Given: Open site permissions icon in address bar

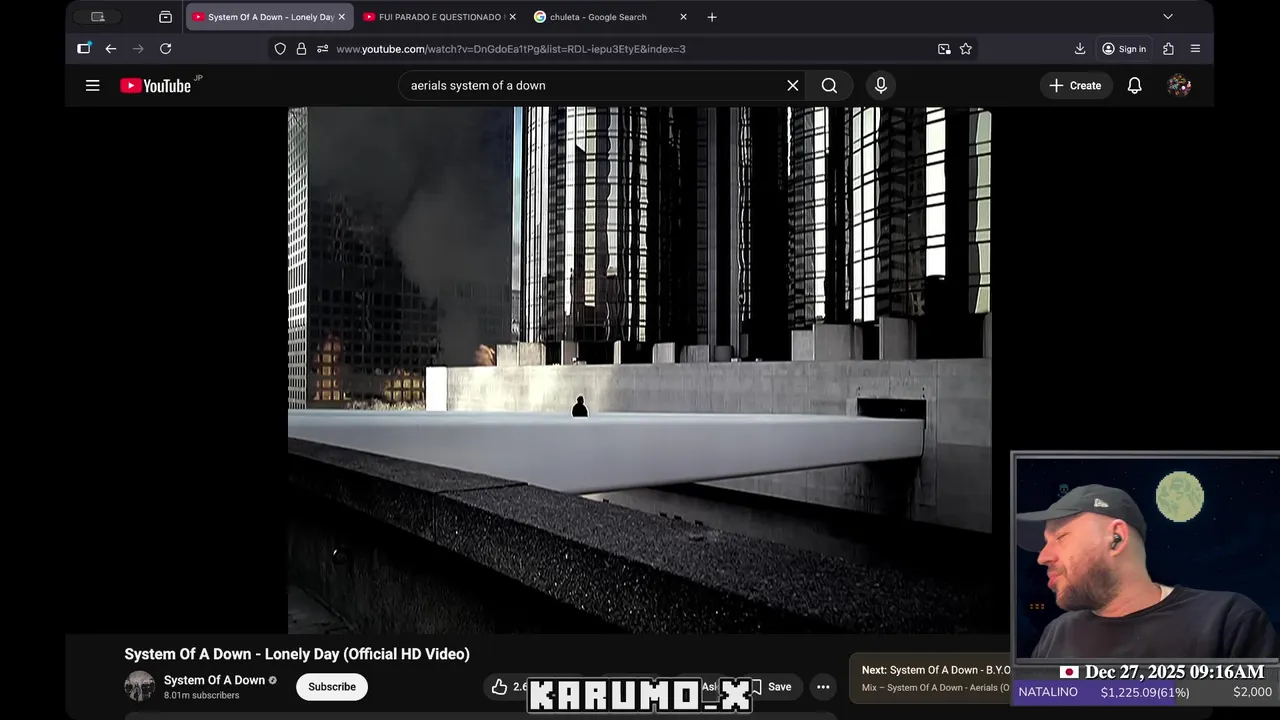Looking at the screenshot, I should [x=322, y=49].
